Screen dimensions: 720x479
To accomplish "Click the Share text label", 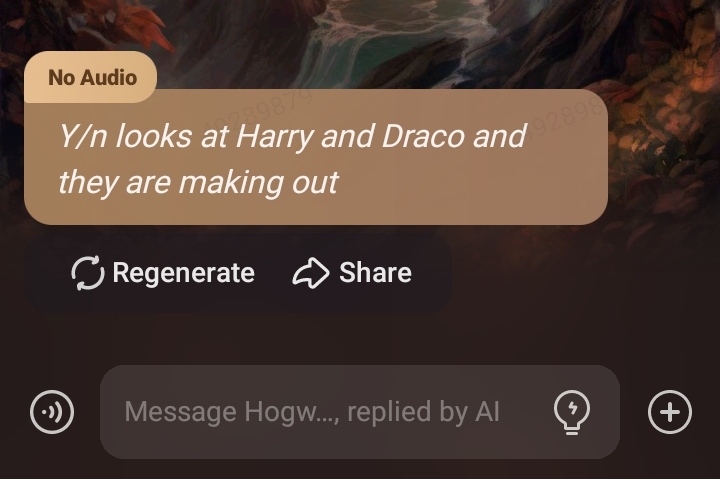I will [x=376, y=272].
